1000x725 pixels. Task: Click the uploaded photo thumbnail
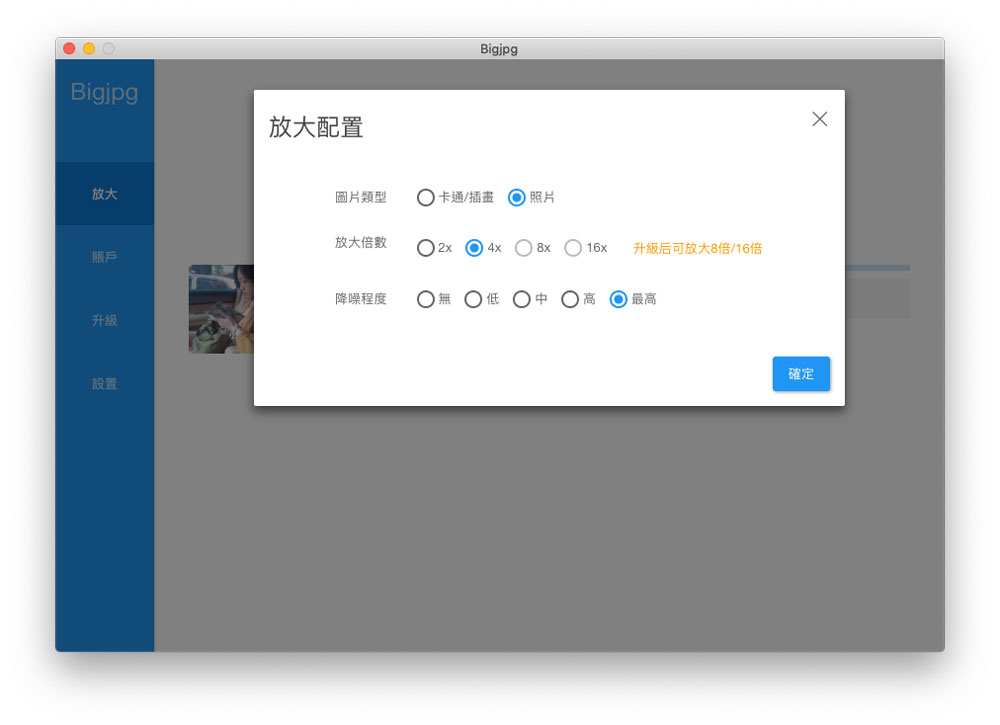click(x=221, y=309)
